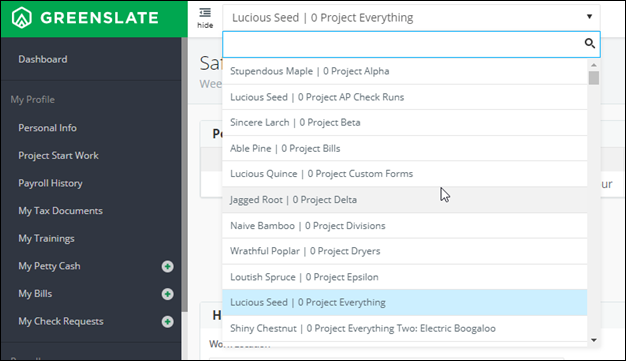Go to My Tax Documents
This screenshot has width=626, height=361.
pos(60,211)
